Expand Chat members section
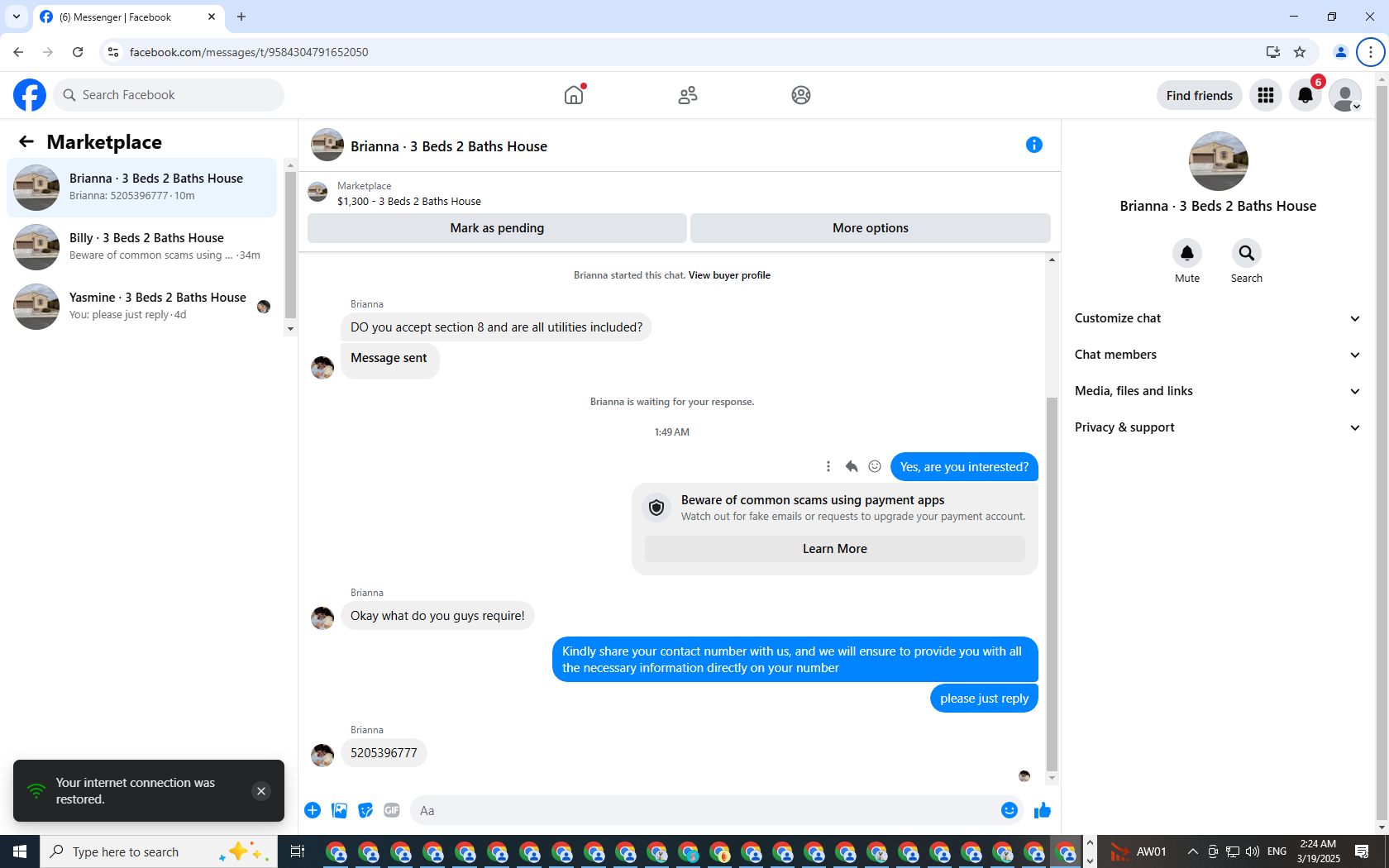The image size is (1389, 868). tap(1217, 355)
